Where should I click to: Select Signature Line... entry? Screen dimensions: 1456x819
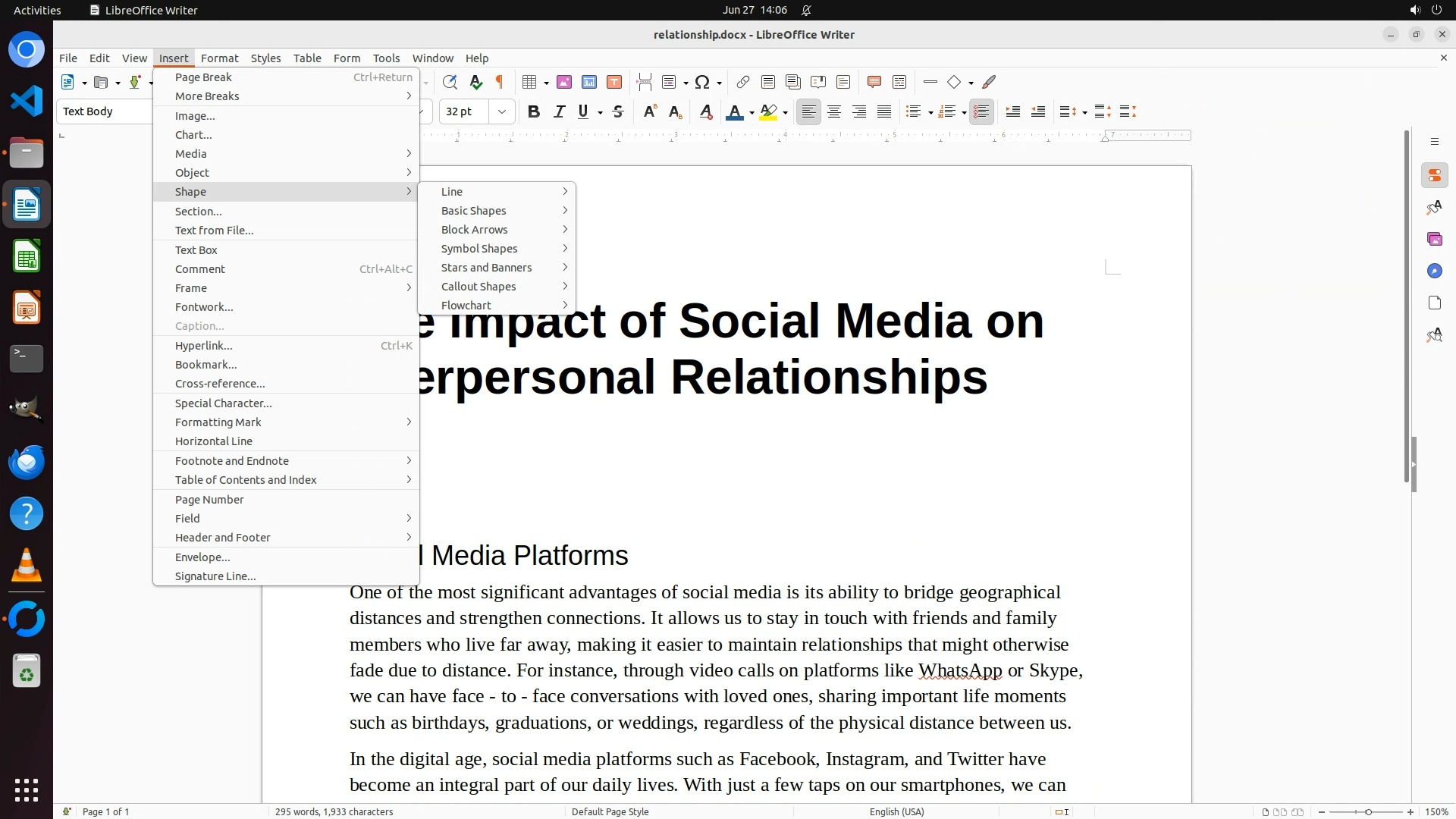click(215, 576)
